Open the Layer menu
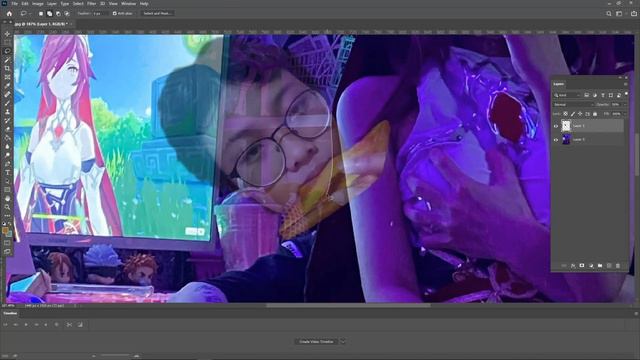 click(52, 4)
